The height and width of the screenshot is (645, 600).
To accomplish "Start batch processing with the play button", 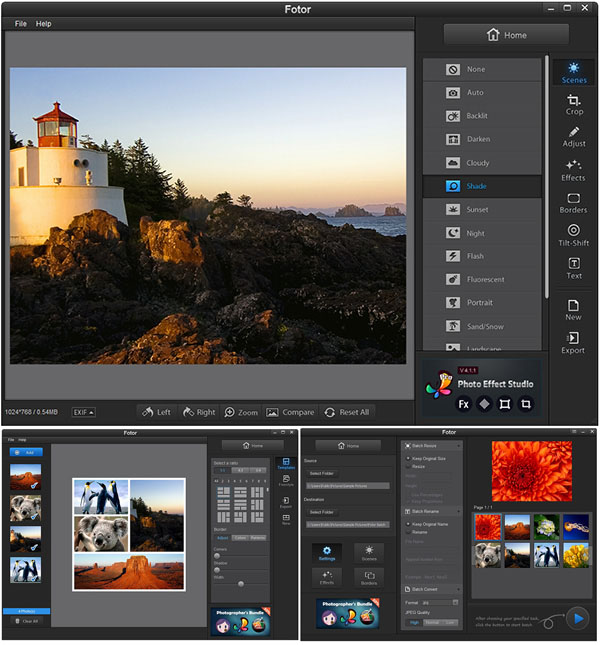I will click(577, 619).
